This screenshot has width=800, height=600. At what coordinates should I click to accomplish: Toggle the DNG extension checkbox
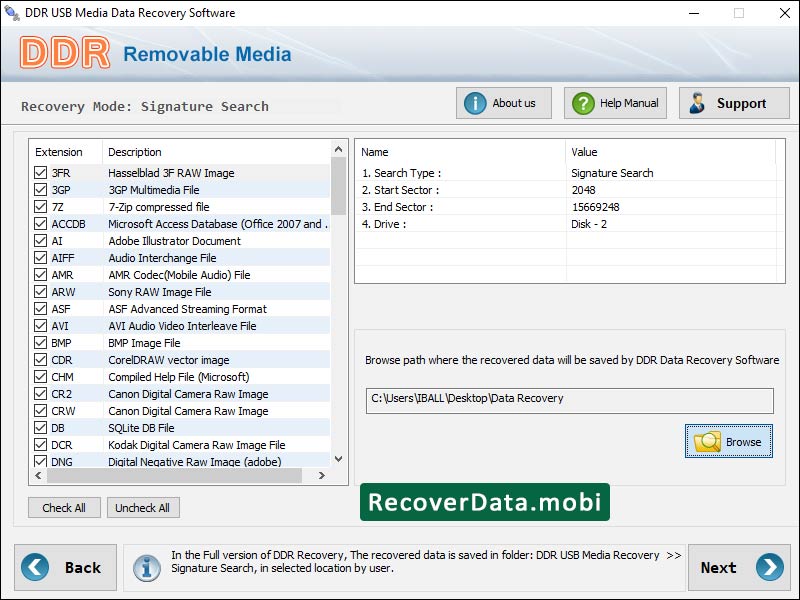pyautogui.click(x=40, y=461)
